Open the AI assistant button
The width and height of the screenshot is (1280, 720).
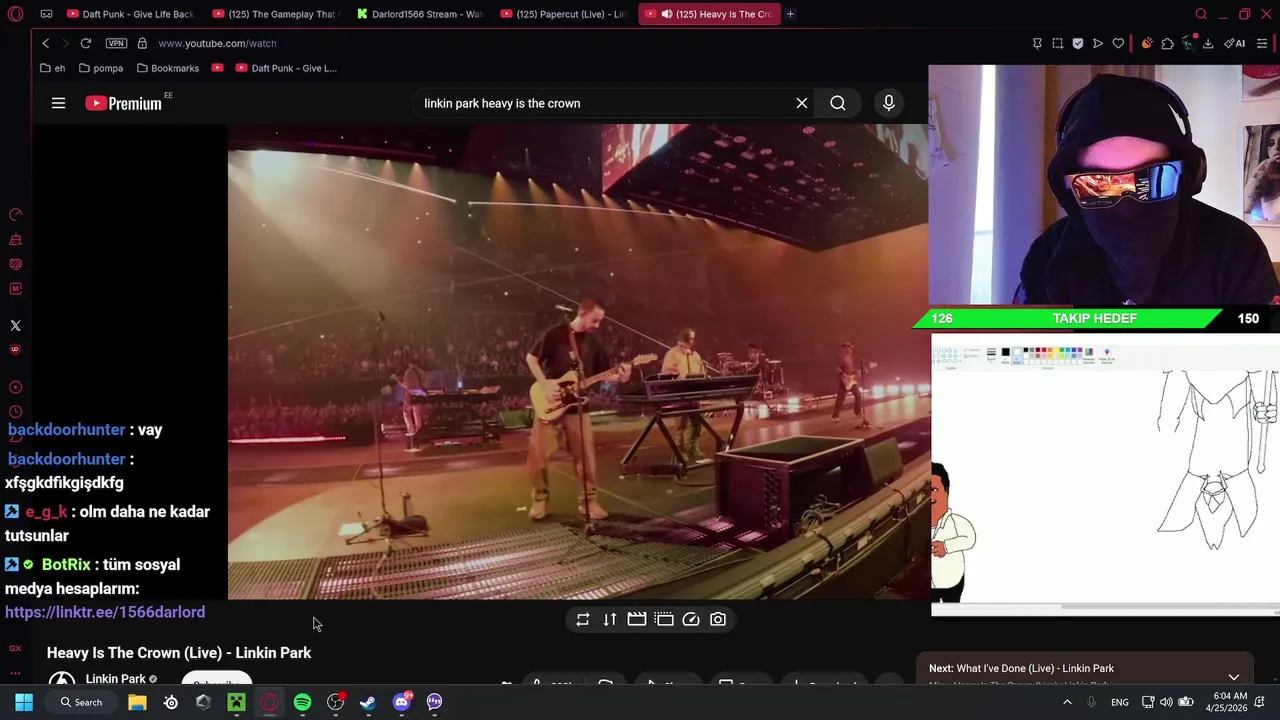1236,43
